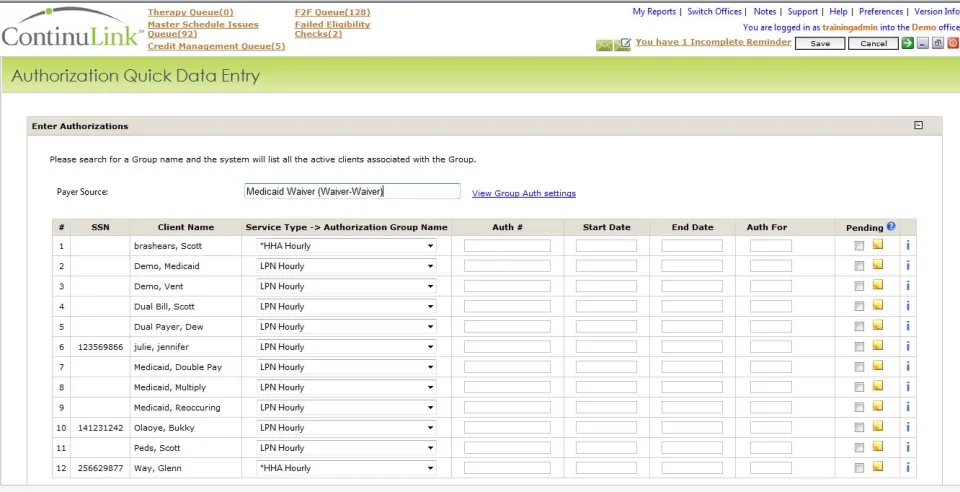Viewport: 960px width, 492px height.
Task: Collapse the Enter Authorizations section
Action: click(x=918, y=125)
